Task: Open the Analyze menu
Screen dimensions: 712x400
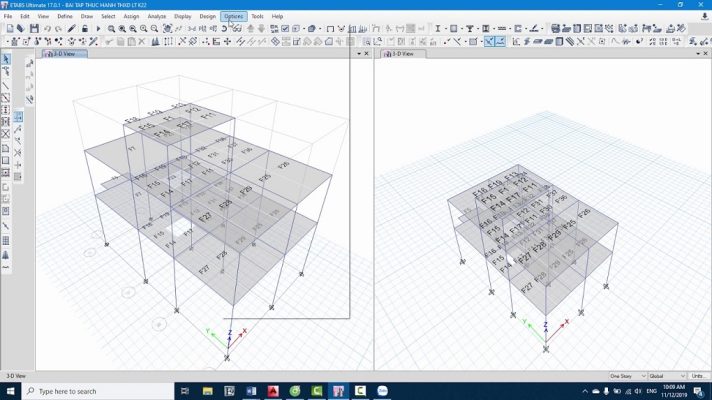Action: (x=157, y=17)
